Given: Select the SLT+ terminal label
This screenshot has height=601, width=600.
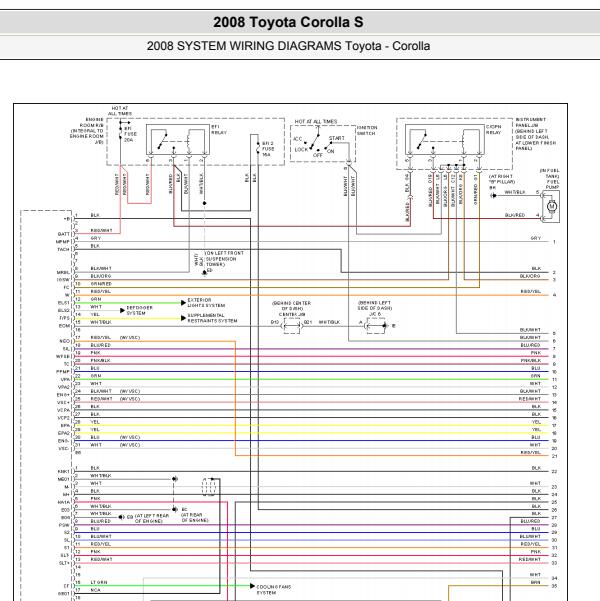Looking at the screenshot, I should coord(64,563).
